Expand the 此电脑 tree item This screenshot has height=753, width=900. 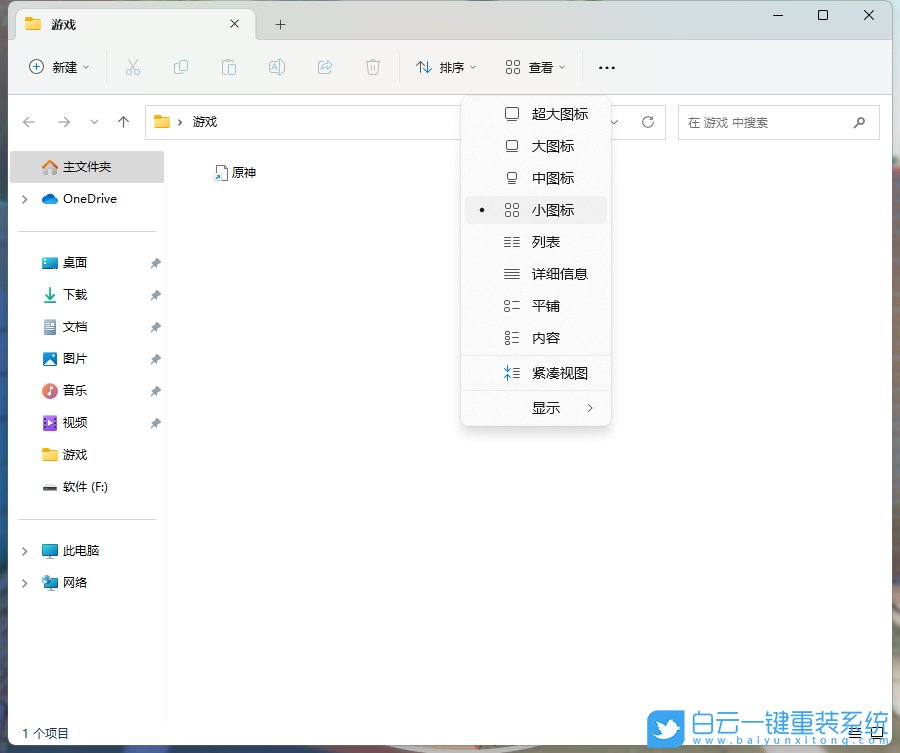tap(24, 550)
